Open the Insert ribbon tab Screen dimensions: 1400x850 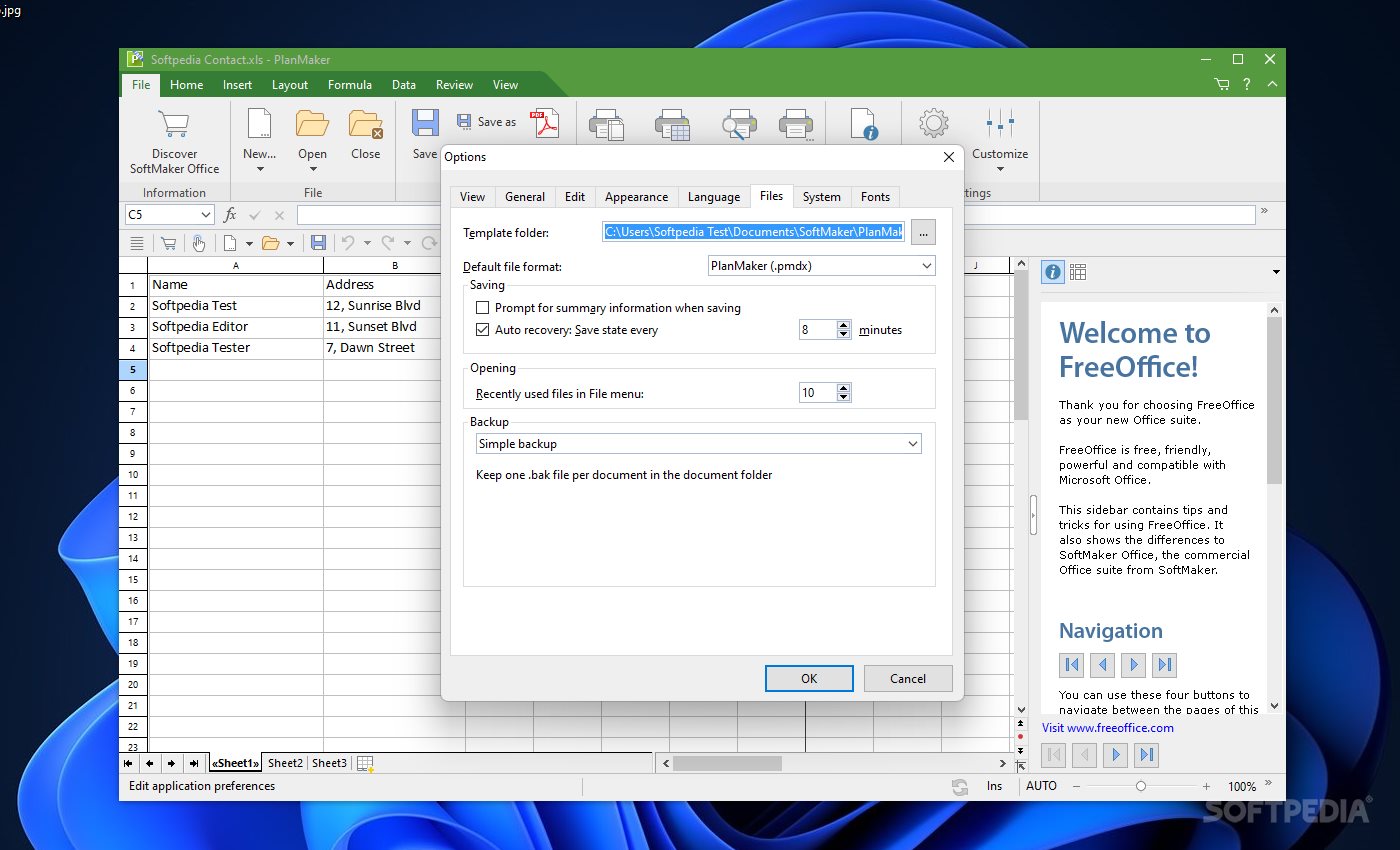pyautogui.click(x=237, y=85)
